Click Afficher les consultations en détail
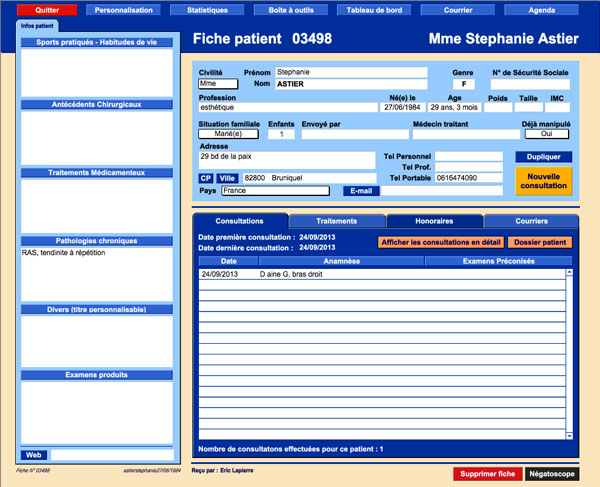Image resolution: width=600 pixels, height=487 pixels. click(x=441, y=242)
